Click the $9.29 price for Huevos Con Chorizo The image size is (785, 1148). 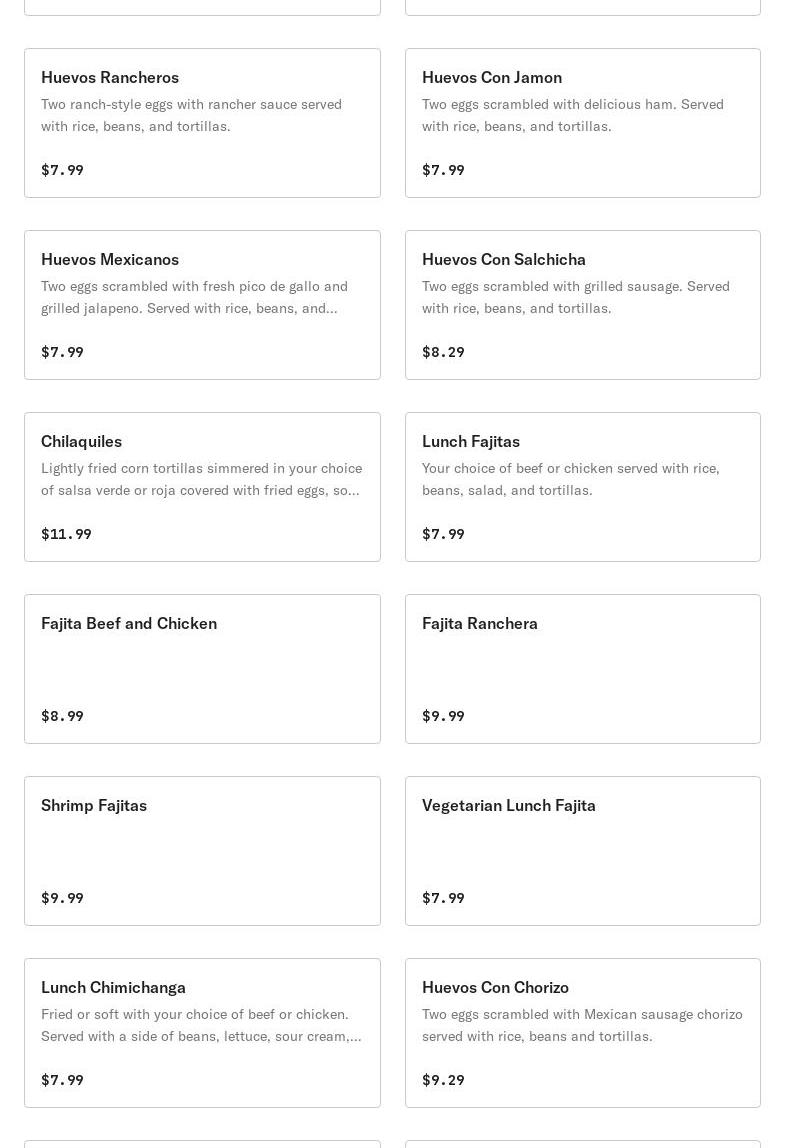click(x=443, y=1080)
